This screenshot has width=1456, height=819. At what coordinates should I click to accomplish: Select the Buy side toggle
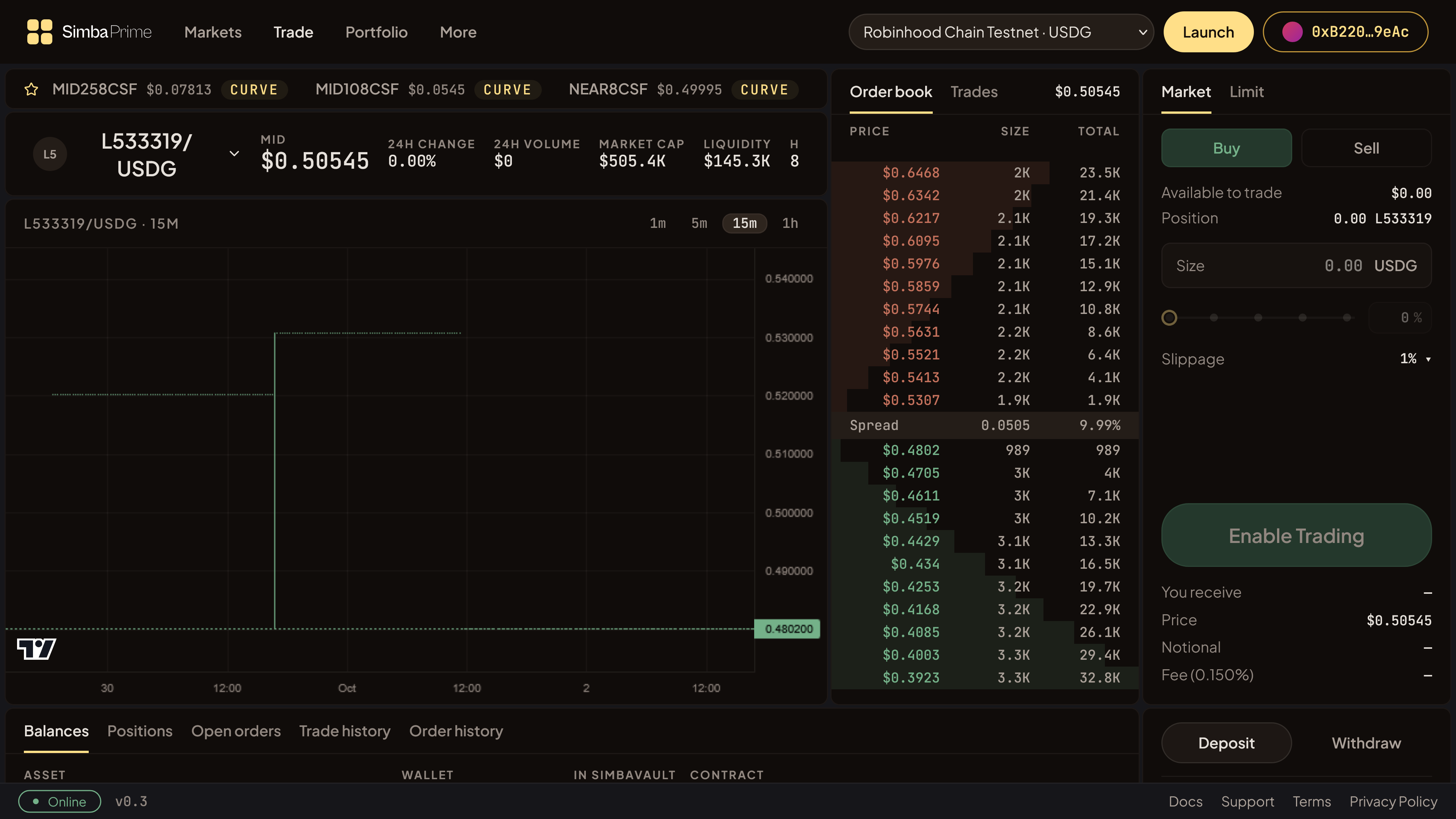pyautogui.click(x=1226, y=148)
